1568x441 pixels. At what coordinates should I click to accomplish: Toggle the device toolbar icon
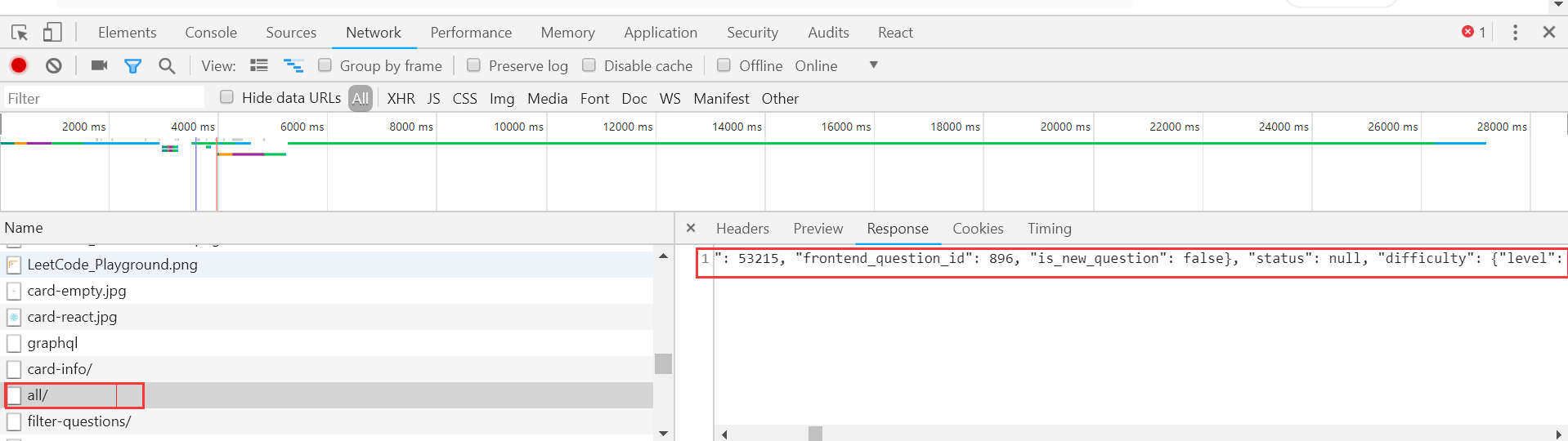(x=52, y=33)
